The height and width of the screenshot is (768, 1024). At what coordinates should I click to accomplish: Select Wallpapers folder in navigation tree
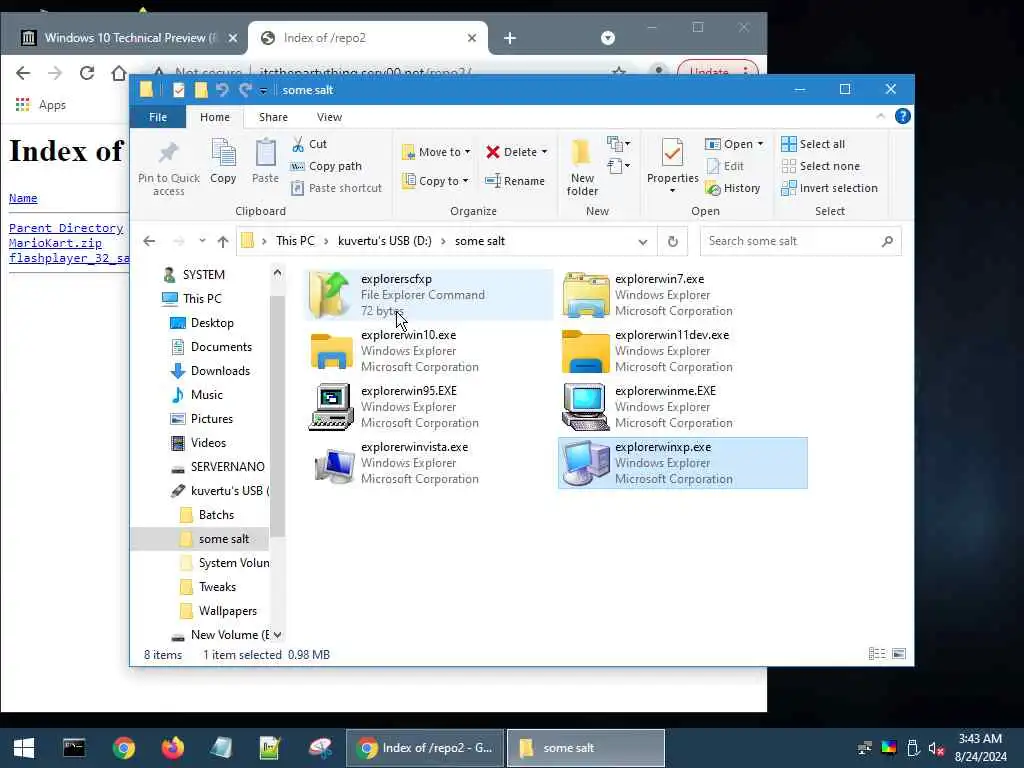coord(227,611)
